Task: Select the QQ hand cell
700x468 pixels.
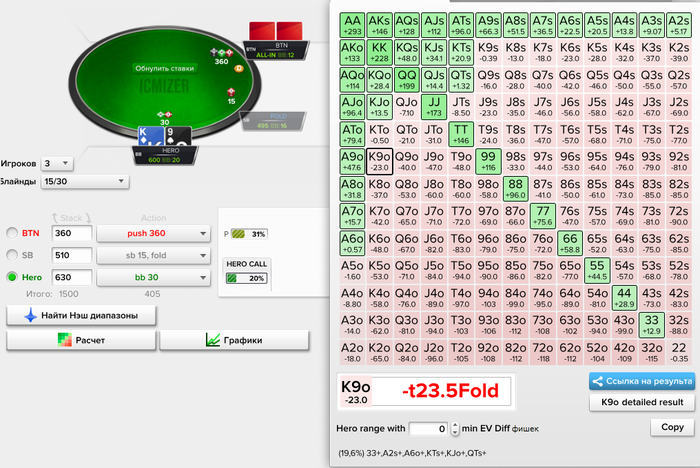Action: coord(407,79)
